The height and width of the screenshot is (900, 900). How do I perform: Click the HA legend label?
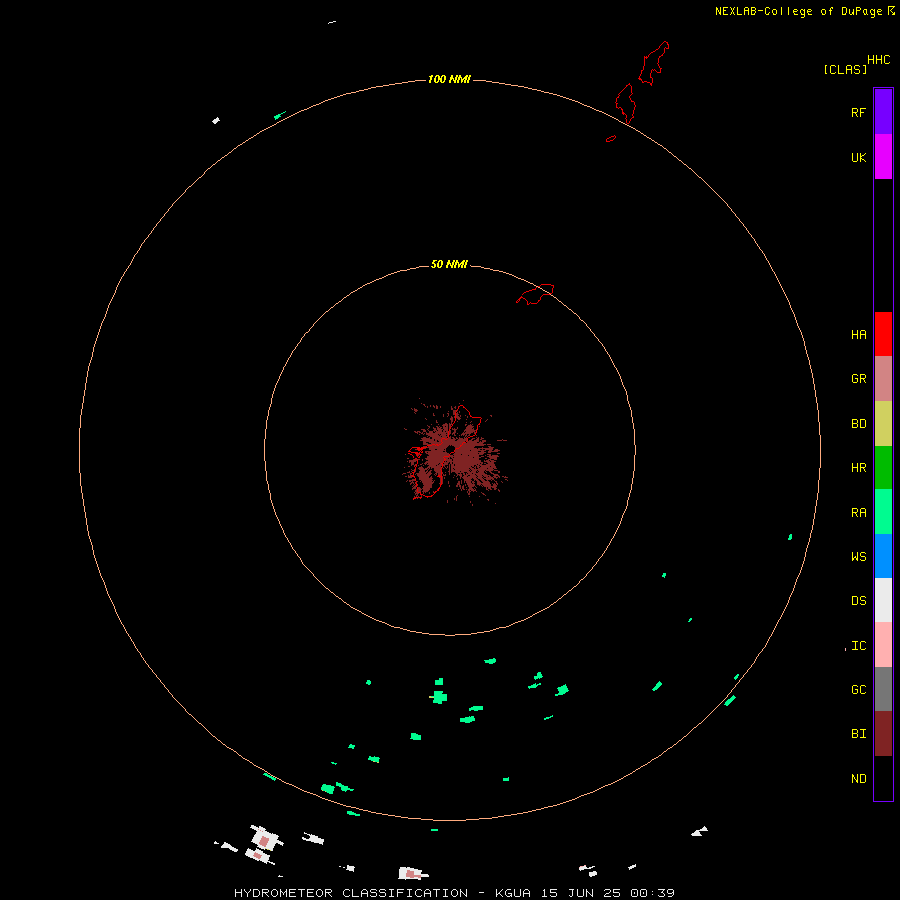(x=858, y=335)
